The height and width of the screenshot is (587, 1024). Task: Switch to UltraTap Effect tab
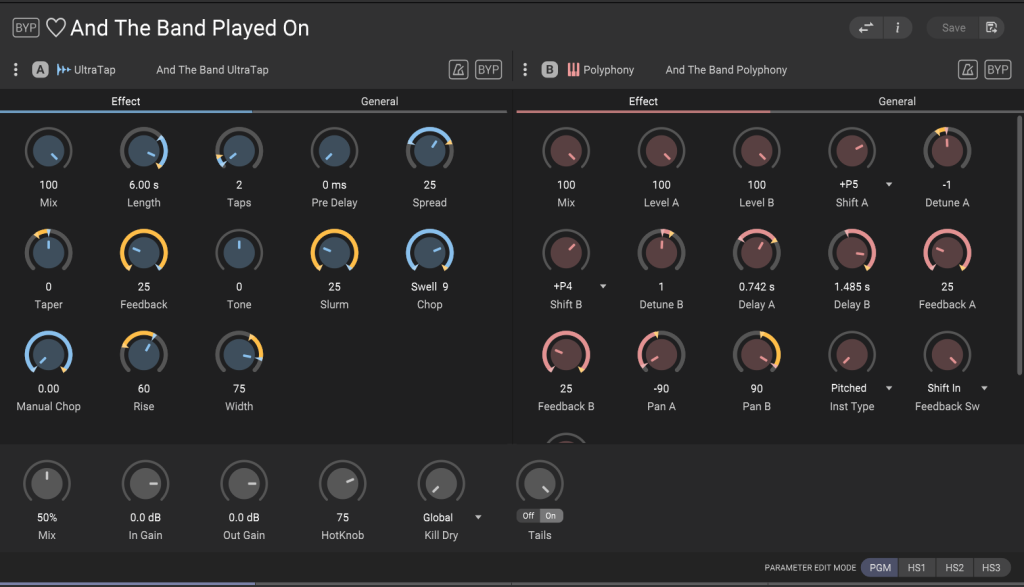pos(125,101)
